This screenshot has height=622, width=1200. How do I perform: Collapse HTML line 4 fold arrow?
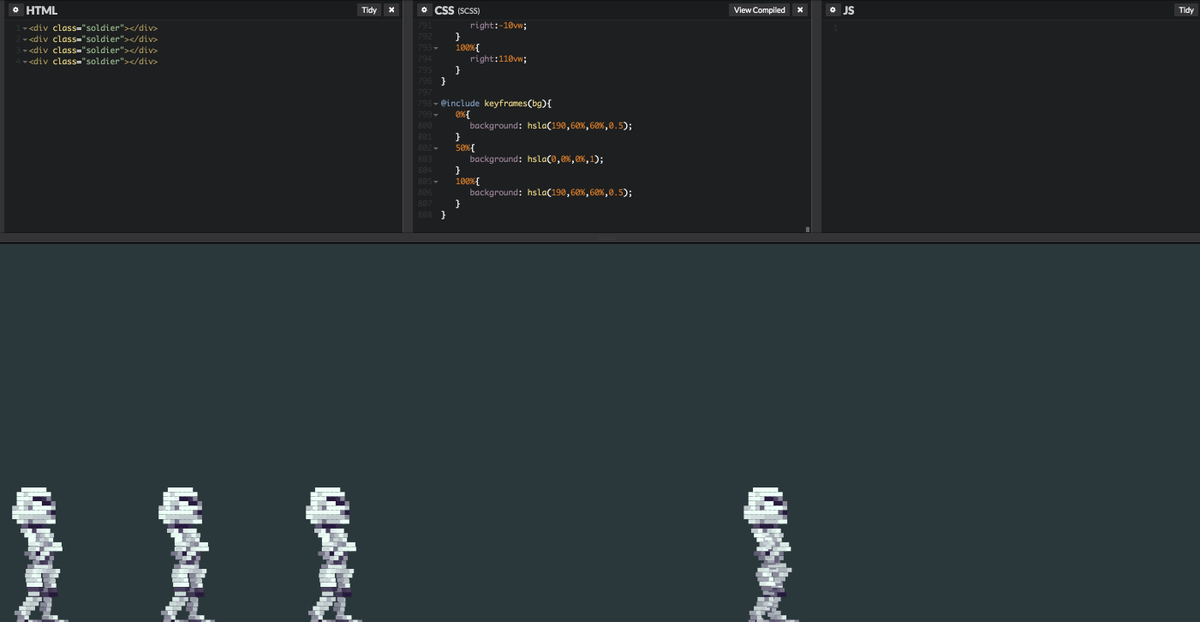24,61
